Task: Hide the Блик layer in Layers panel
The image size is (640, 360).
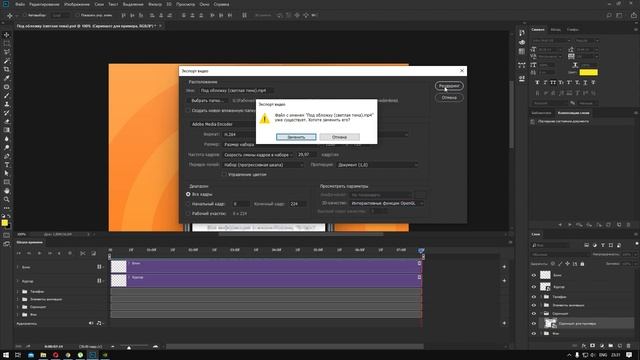Action: point(533,276)
